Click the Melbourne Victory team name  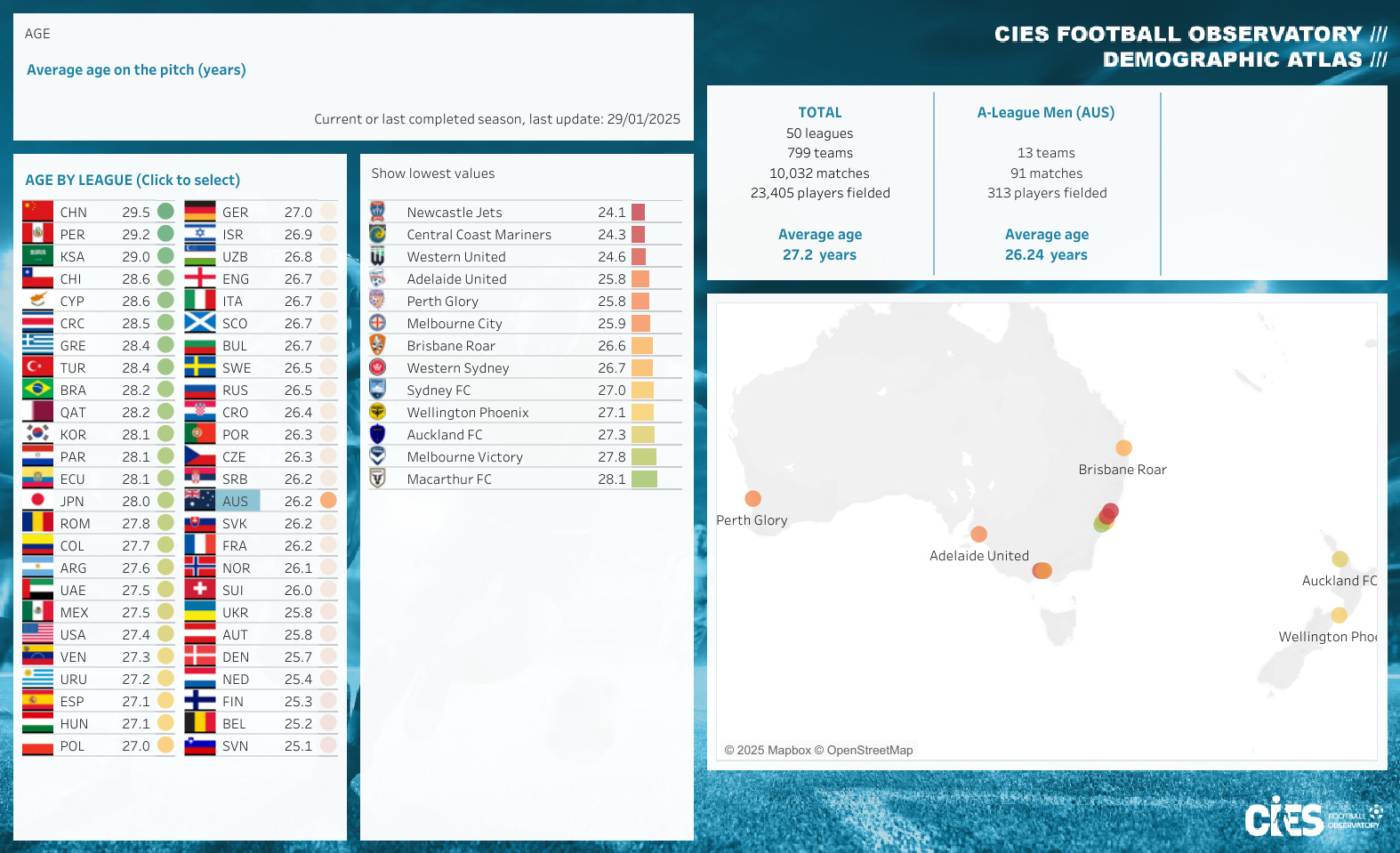point(465,457)
